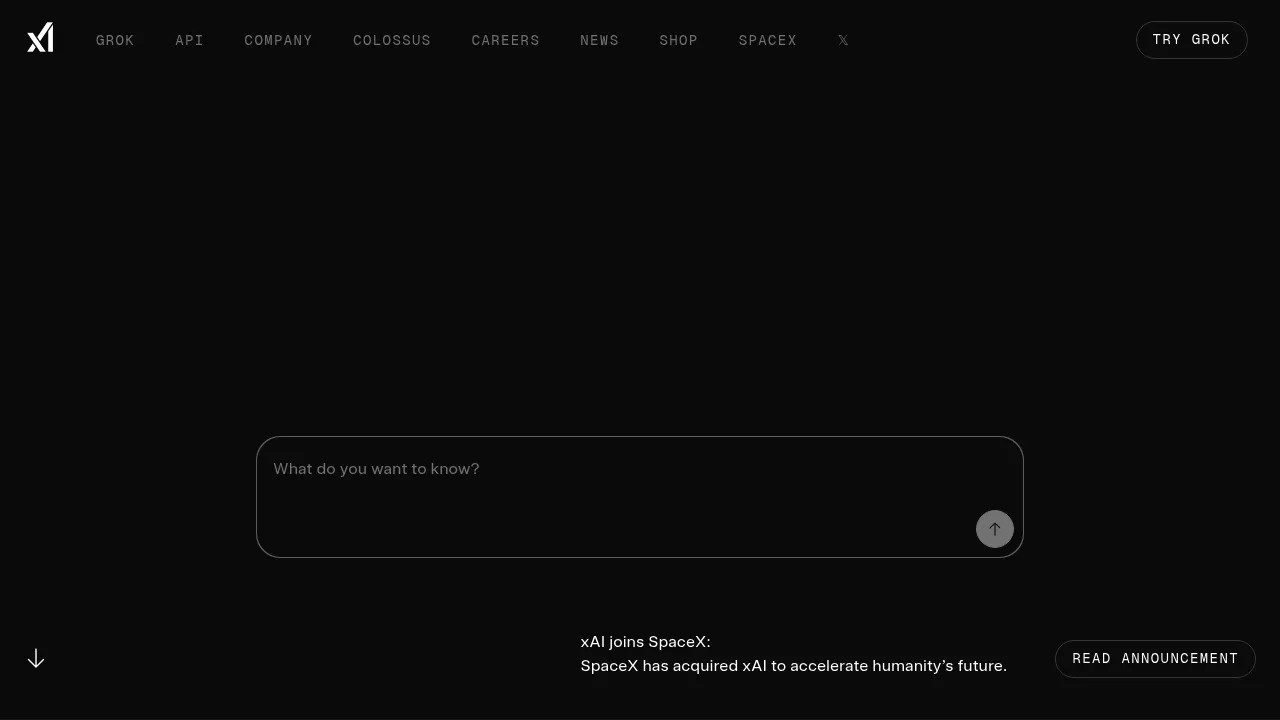Viewport: 1280px width, 720px height.
Task: Navigate to the News section
Action: (599, 40)
